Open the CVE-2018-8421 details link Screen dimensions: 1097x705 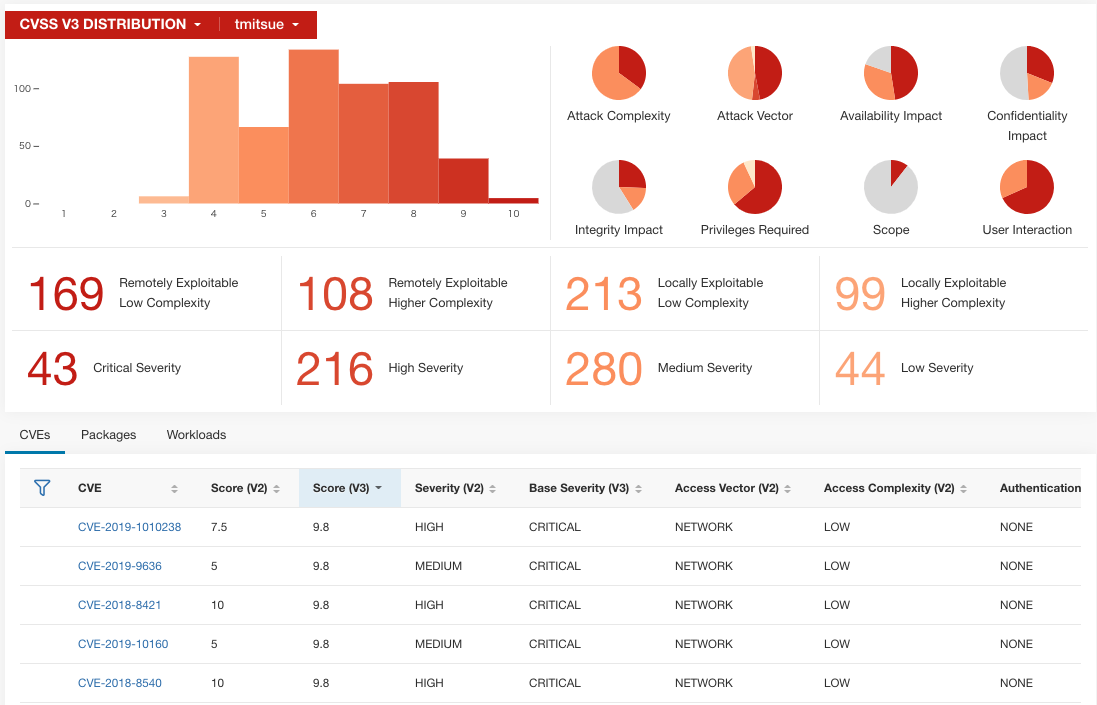pos(119,604)
